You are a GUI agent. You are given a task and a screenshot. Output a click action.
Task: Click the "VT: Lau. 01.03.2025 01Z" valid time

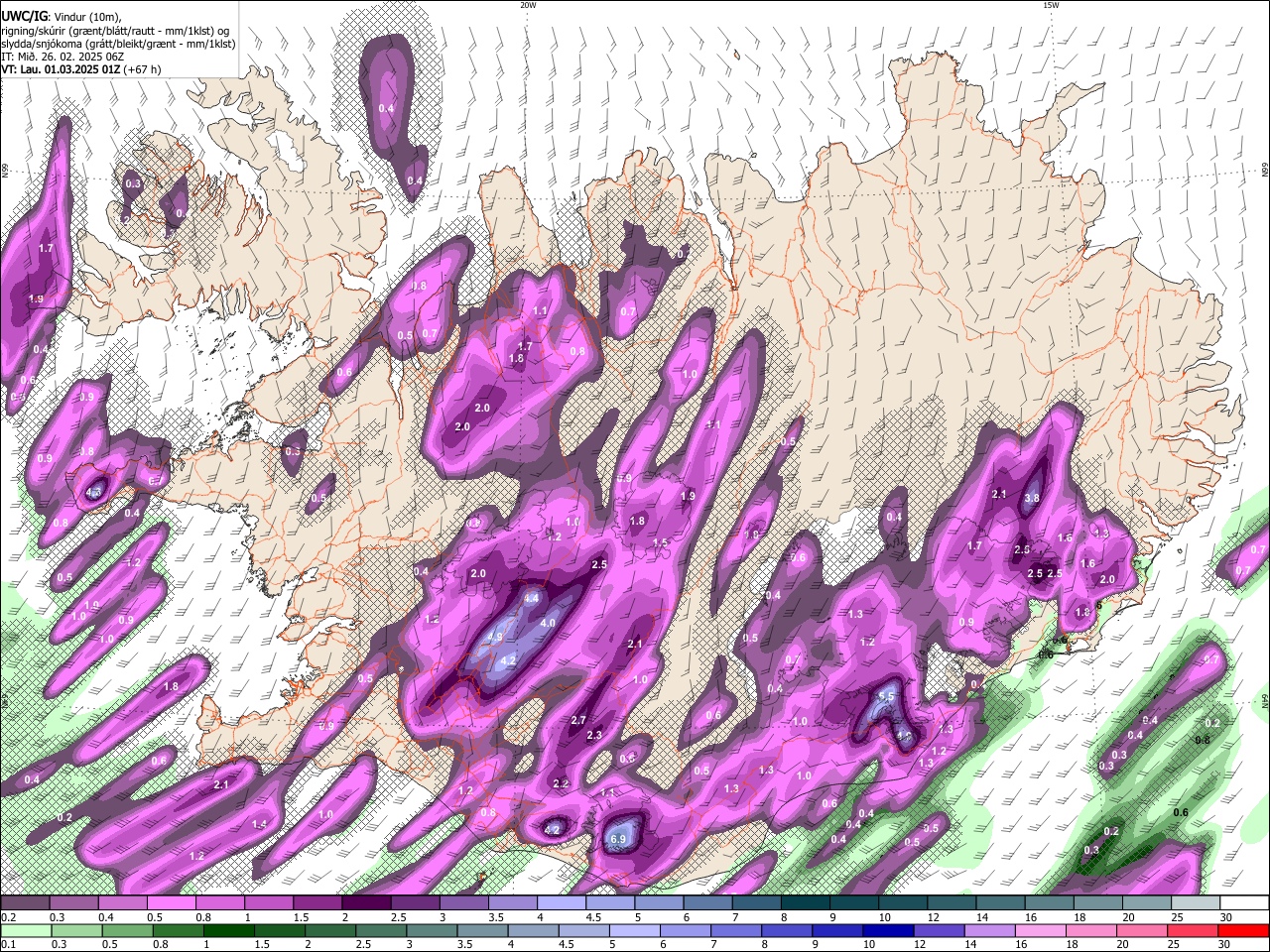click(60, 70)
